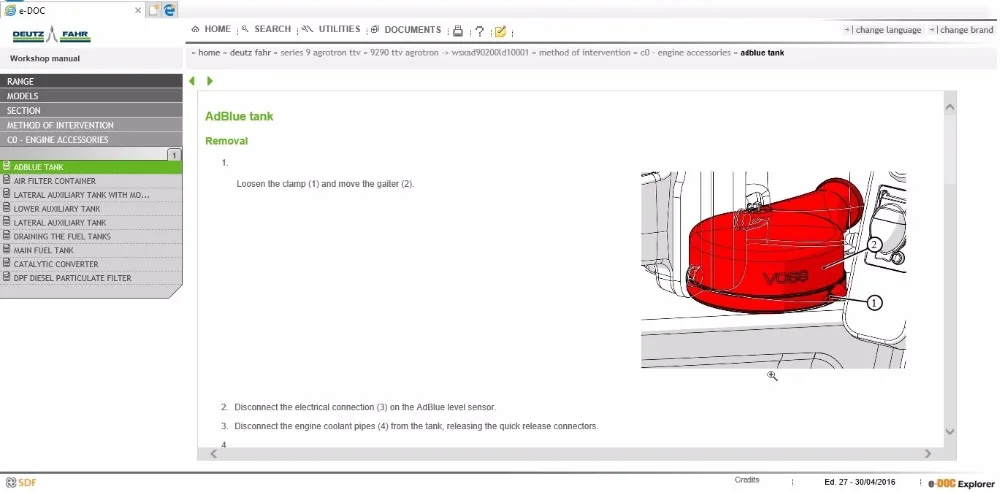Go to previous page green arrow
Image resolution: width=1000 pixels, height=492 pixels.
click(191, 81)
